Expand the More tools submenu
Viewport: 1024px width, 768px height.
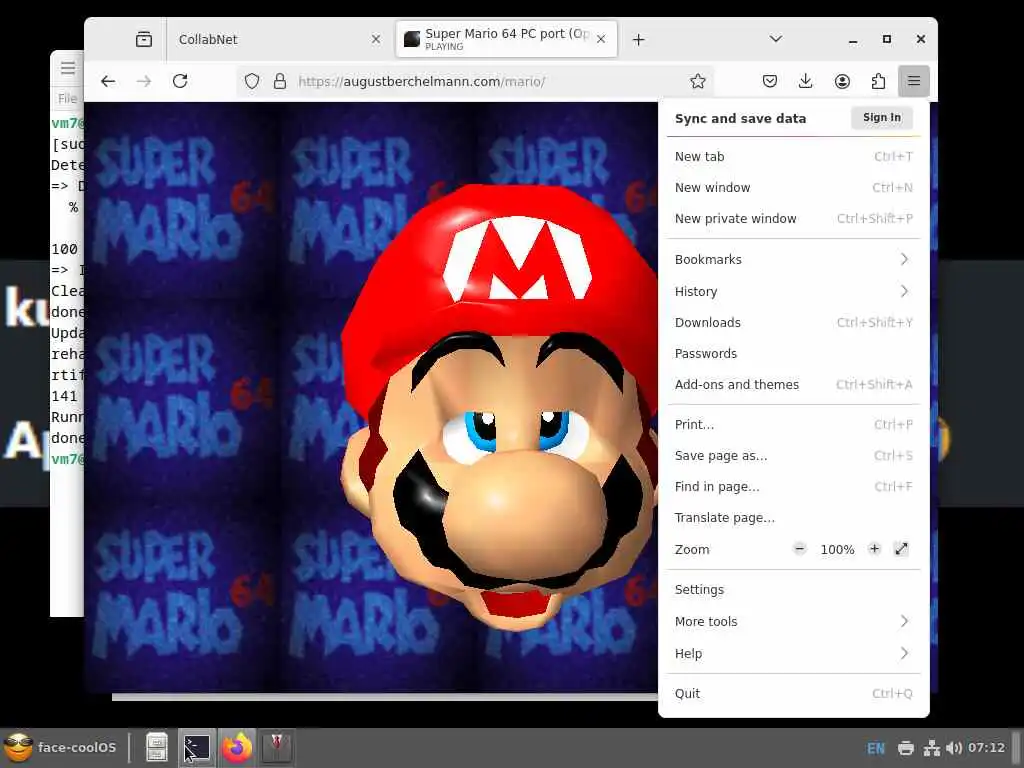(x=793, y=621)
